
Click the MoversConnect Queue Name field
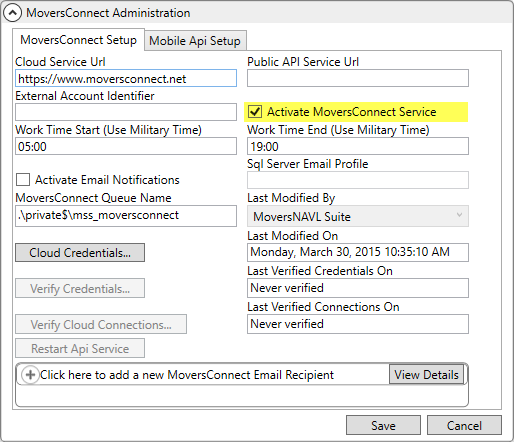coord(126,216)
